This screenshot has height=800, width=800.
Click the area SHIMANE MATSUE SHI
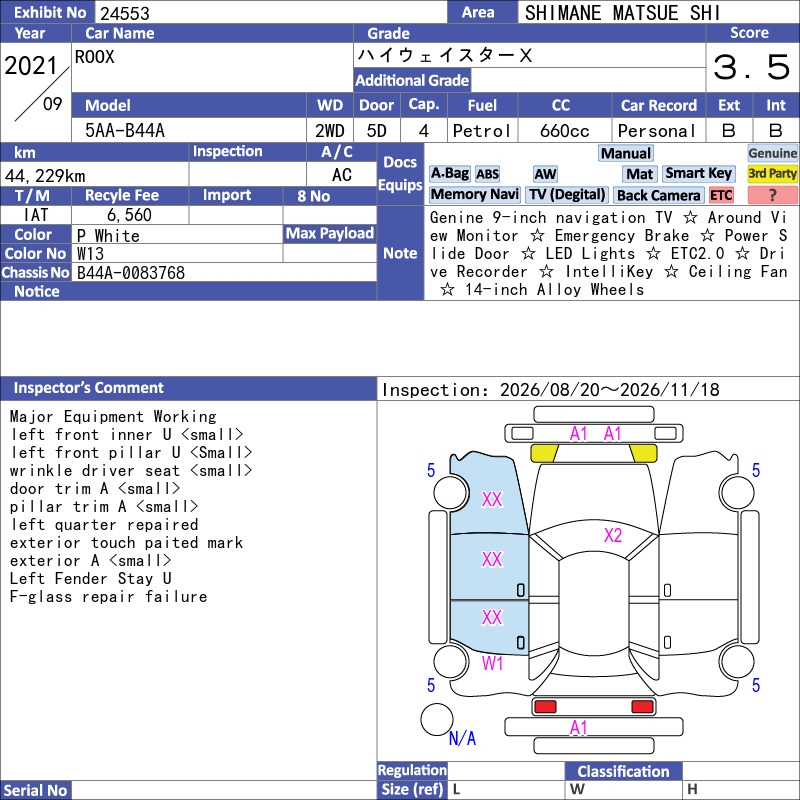[x=622, y=13]
